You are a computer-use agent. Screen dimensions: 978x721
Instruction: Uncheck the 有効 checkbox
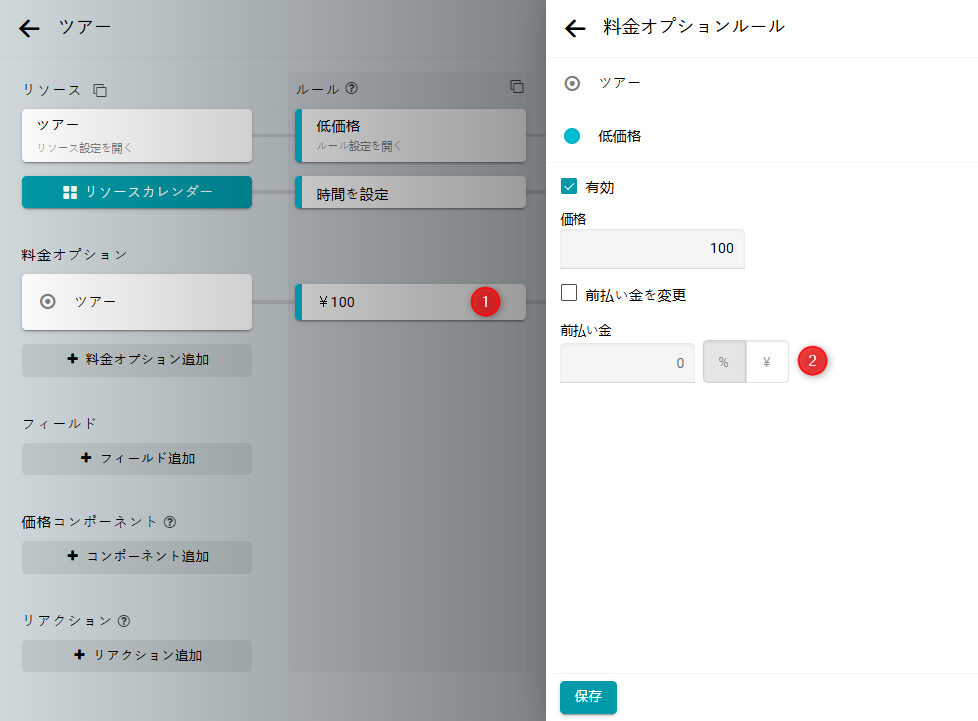coord(570,187)
